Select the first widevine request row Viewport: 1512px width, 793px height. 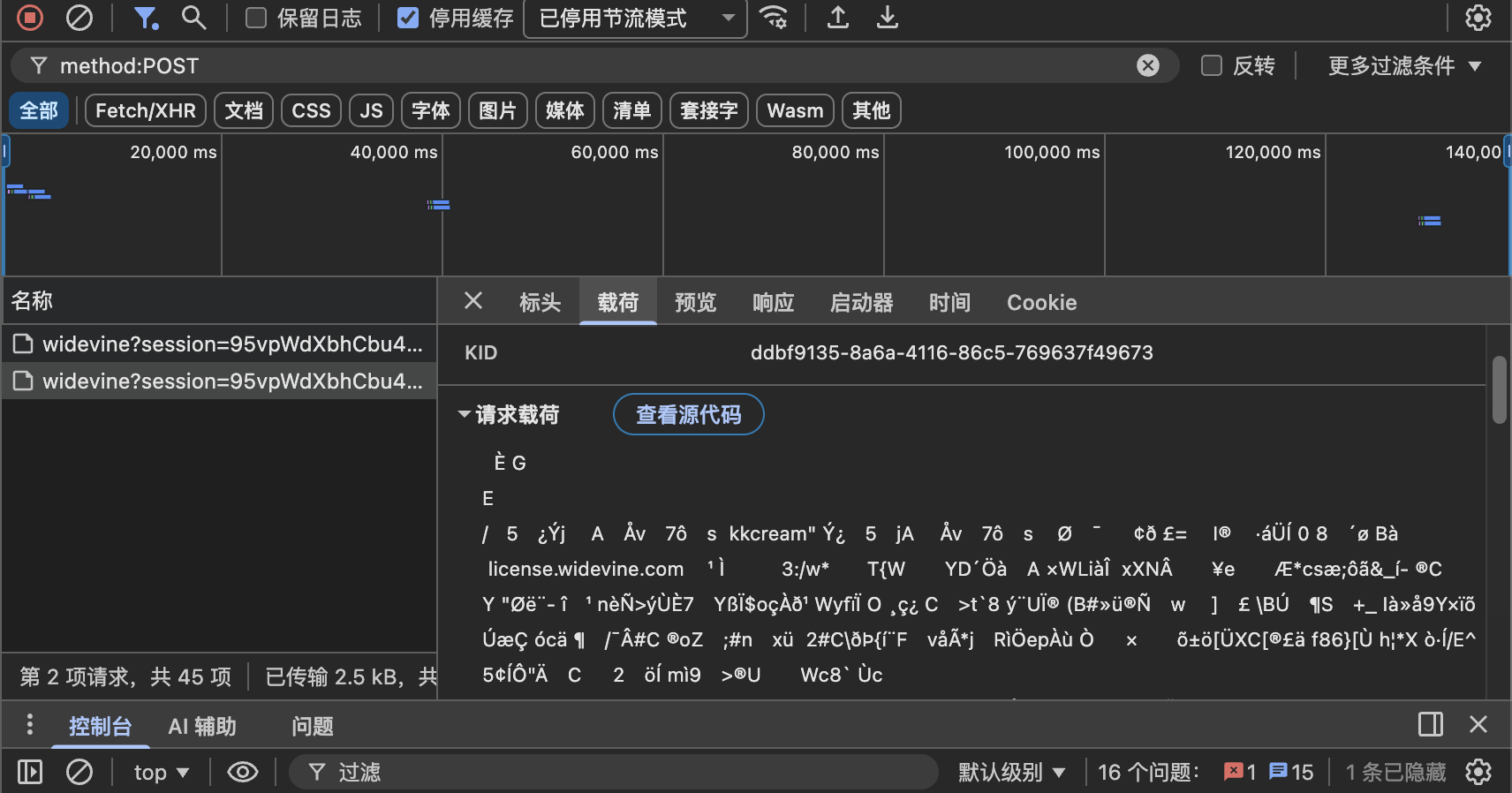point(219,344)
